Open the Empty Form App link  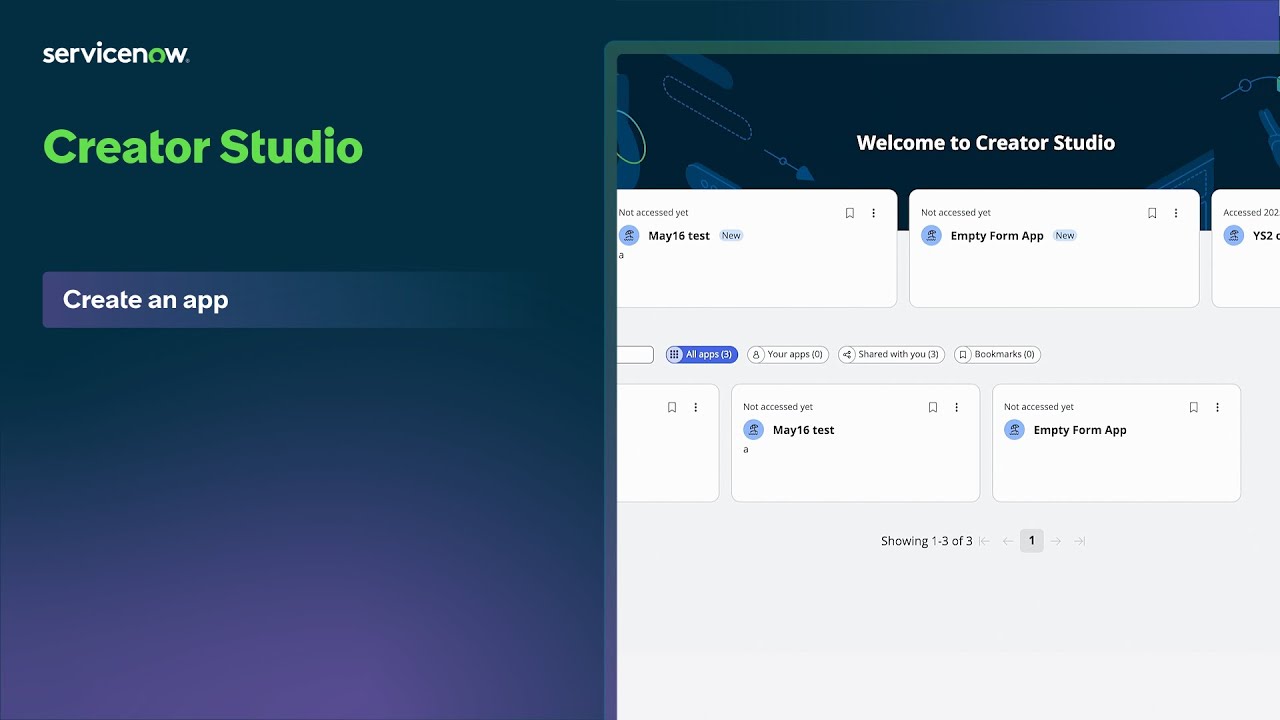[997, 235]
